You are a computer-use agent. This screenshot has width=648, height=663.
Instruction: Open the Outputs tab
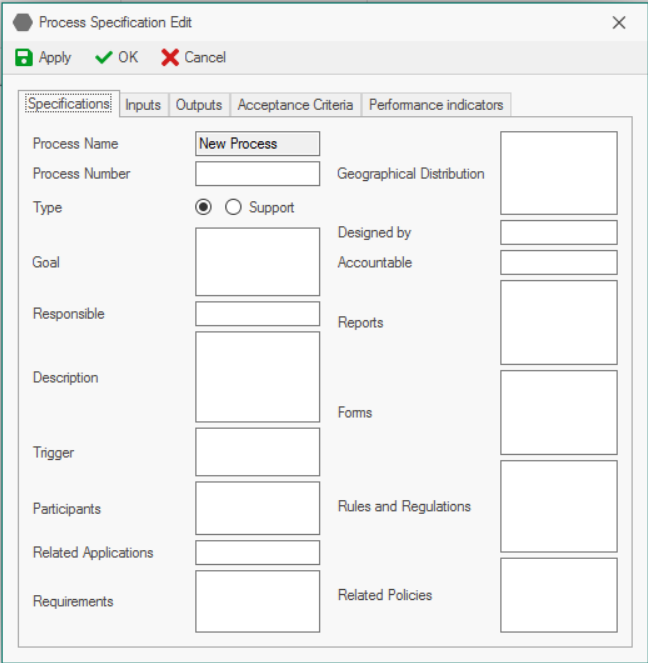(199, 105)
